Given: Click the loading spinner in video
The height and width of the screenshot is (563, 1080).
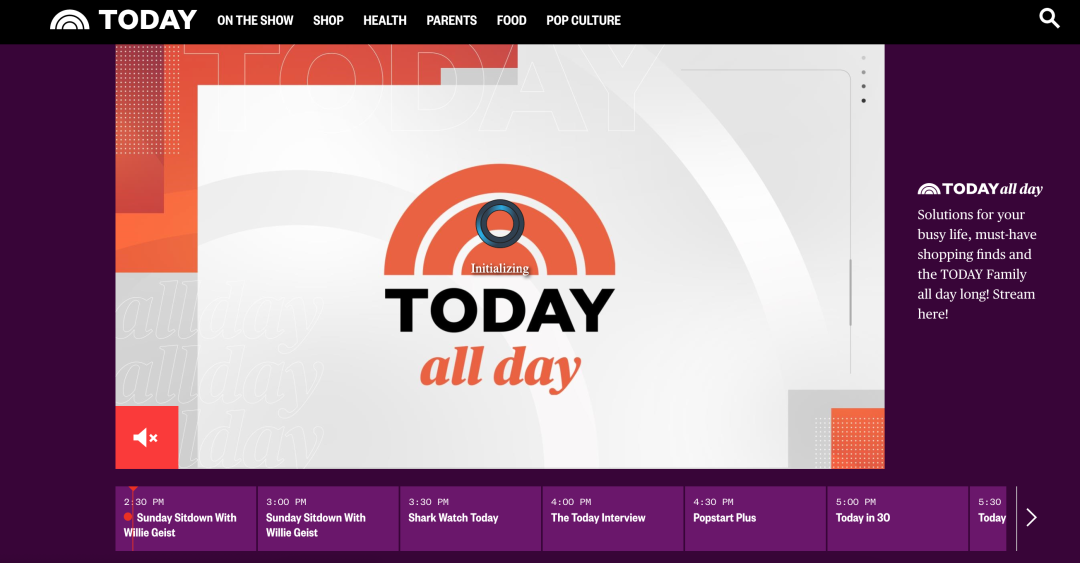Looking at the screenshot, I should 500,222.
